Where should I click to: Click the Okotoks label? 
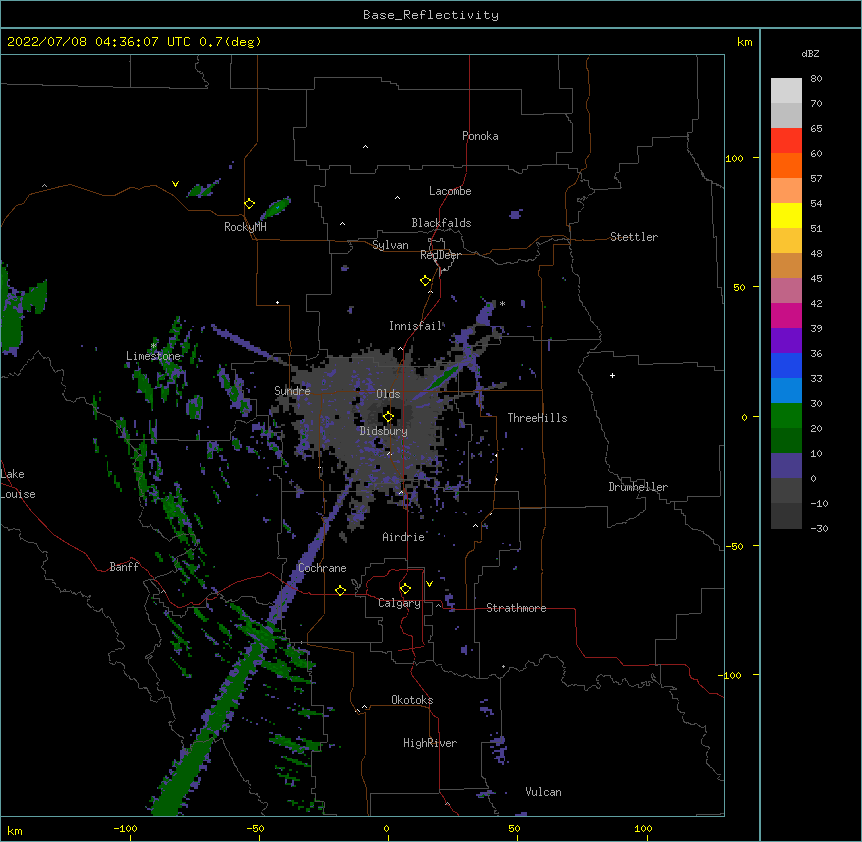[x=412, y=700]
